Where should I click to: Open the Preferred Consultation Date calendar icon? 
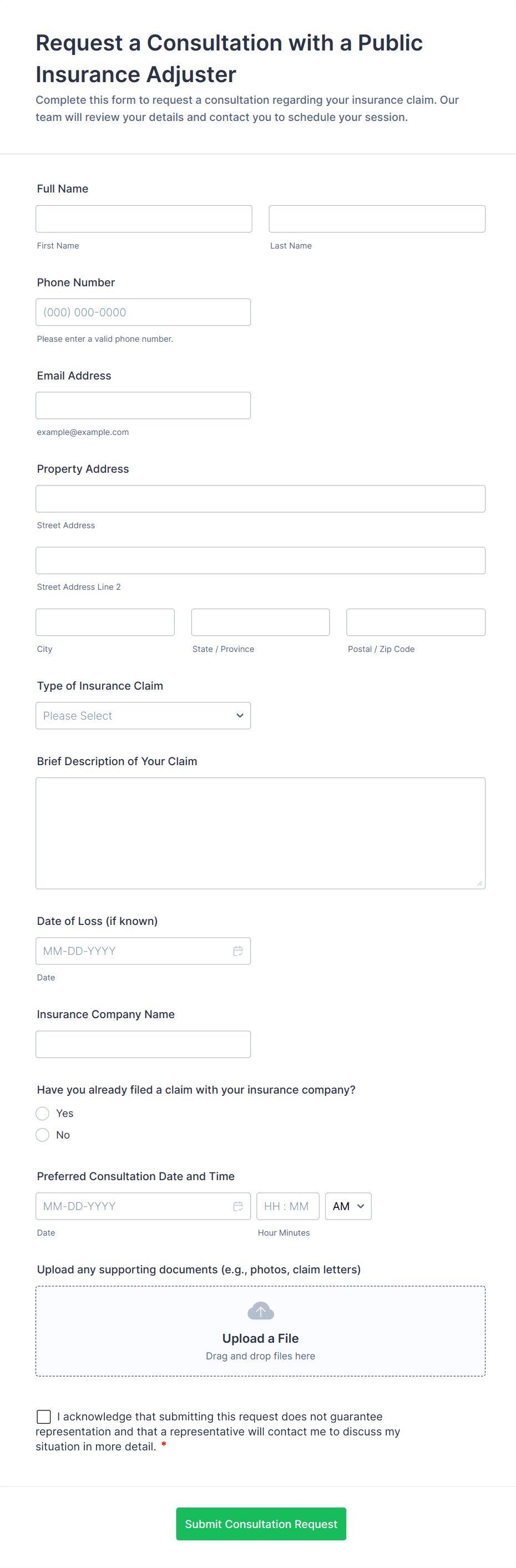tap(237, 1206)
